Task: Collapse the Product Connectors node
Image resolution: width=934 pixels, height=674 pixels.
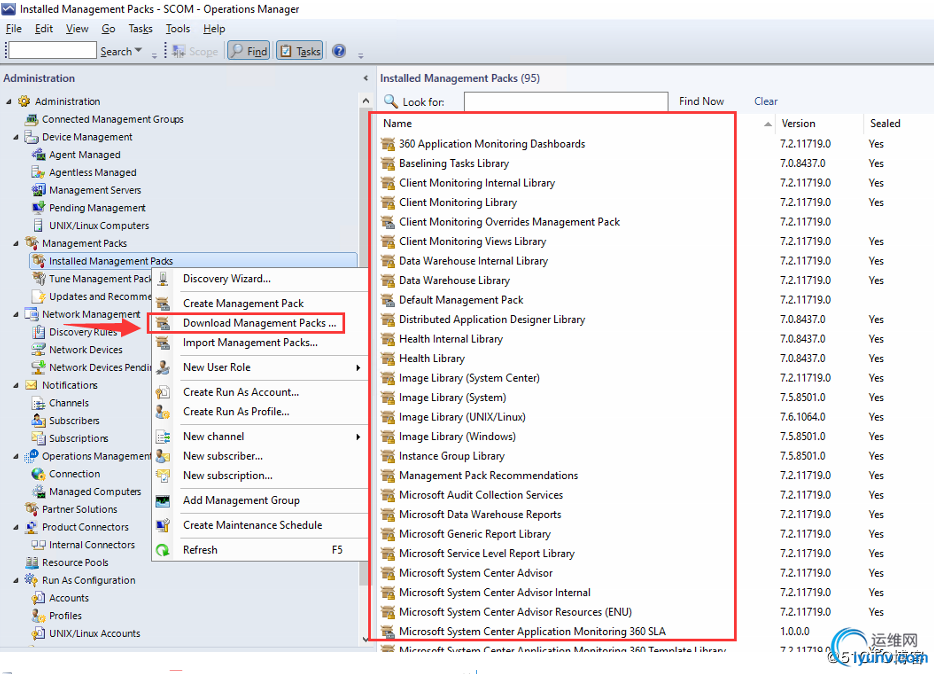Action: point(16,528)
